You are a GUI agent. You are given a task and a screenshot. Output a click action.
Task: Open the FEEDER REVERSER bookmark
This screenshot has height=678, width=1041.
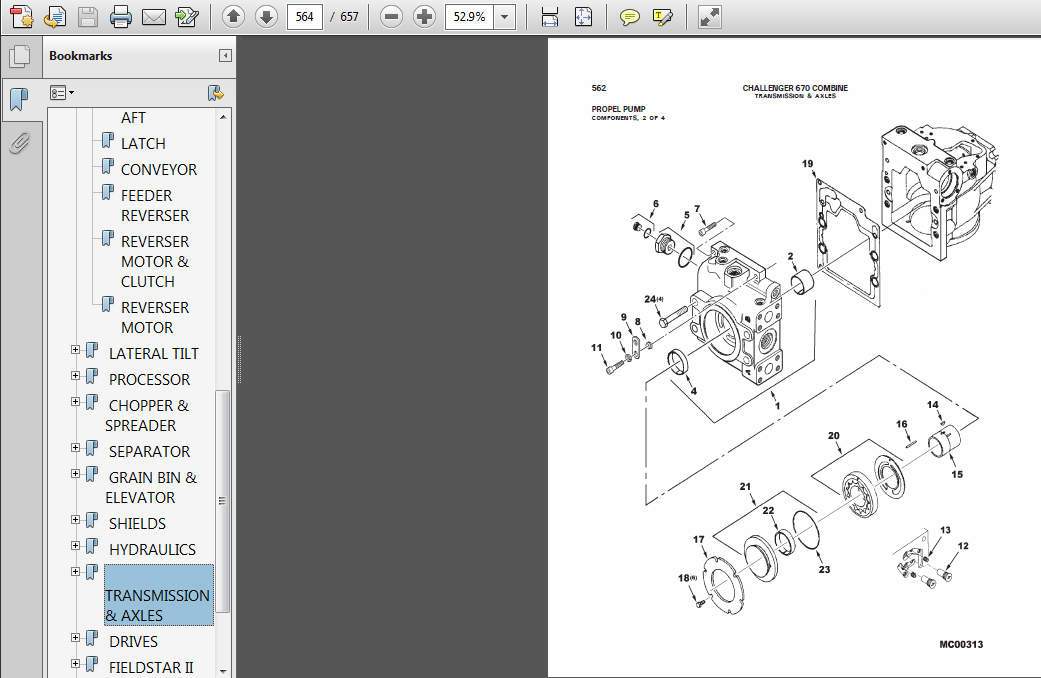point(155,206)
